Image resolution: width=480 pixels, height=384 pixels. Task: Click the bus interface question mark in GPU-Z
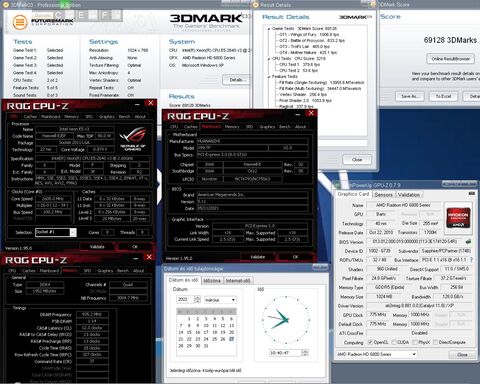pos(471,260)
